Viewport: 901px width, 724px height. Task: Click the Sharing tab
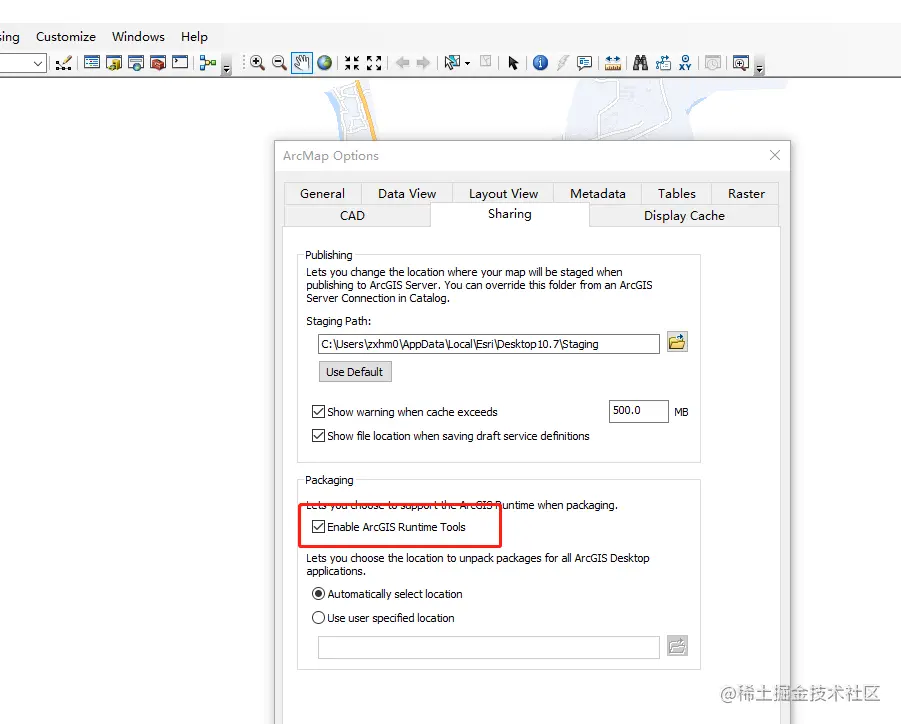[x=510, y=214]
